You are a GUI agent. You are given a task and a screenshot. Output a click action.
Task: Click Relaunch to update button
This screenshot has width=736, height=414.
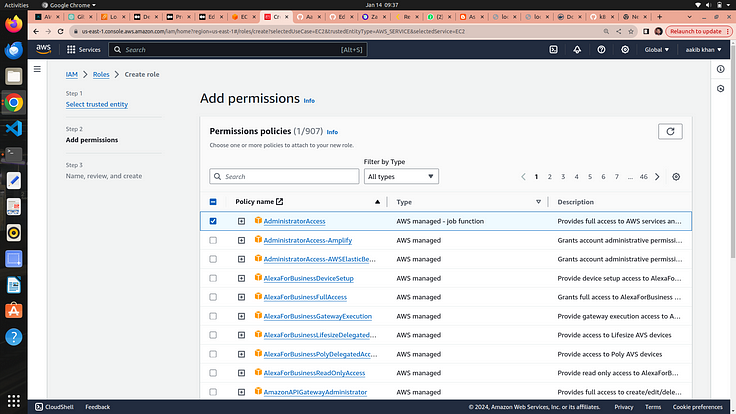point(698,31)
